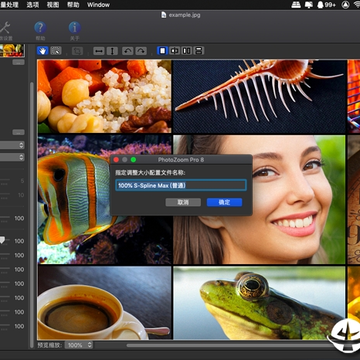360x360 pixels.
Task: Rotate the image clockwise
Action: pos(141,51)
